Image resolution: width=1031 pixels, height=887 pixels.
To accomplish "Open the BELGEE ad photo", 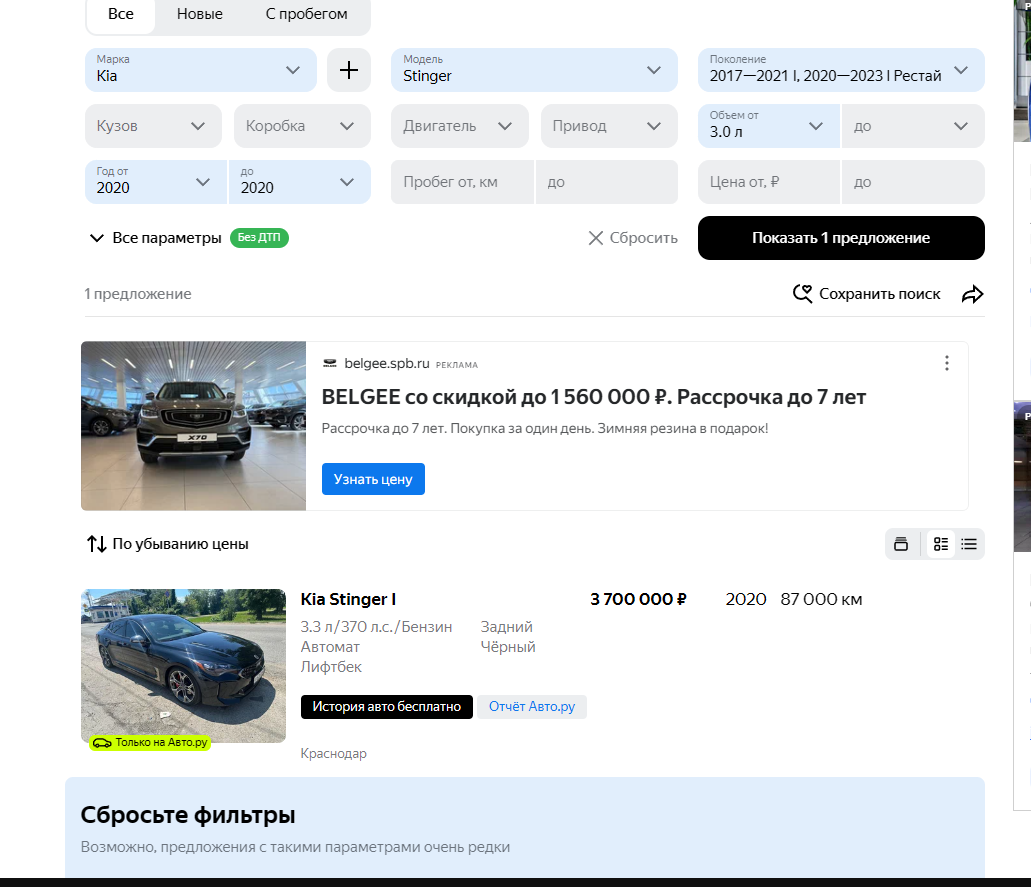I will pyautogui.click(x=193, y=426).
